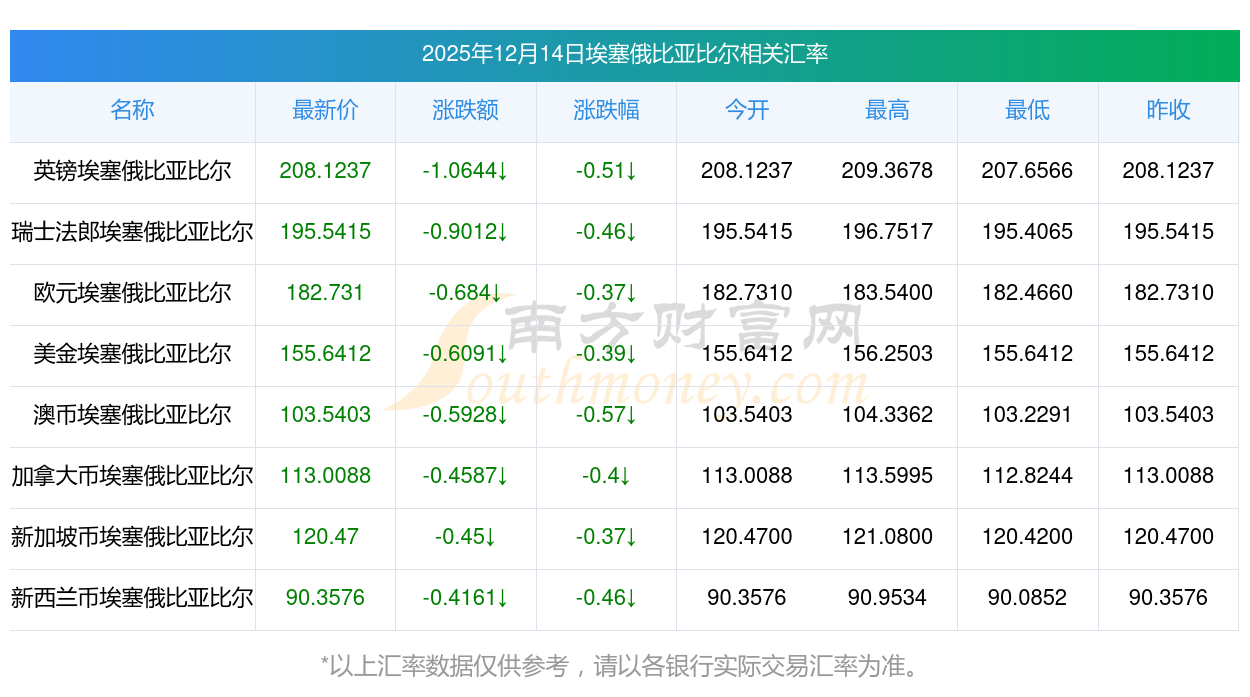The height and width of the screenshot is (697, 1250).
Task: Open the 英镑埃塞俄比亚比尔 row name
Action: pyautogui.click(x=132, y=171)
